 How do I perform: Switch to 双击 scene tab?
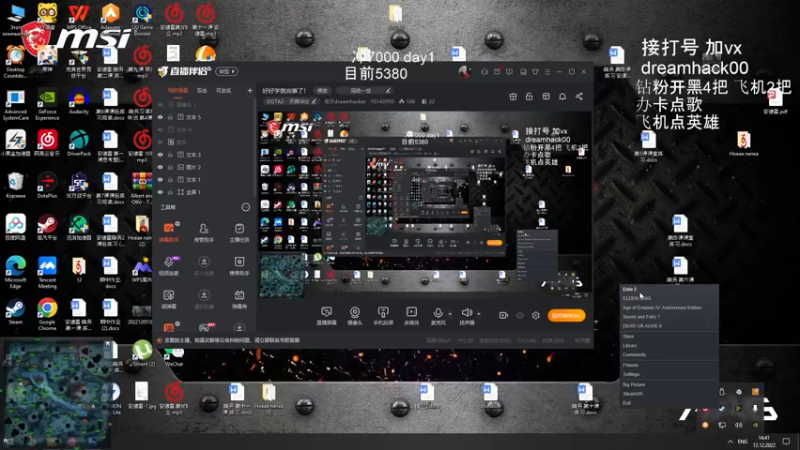coord(202,91)
